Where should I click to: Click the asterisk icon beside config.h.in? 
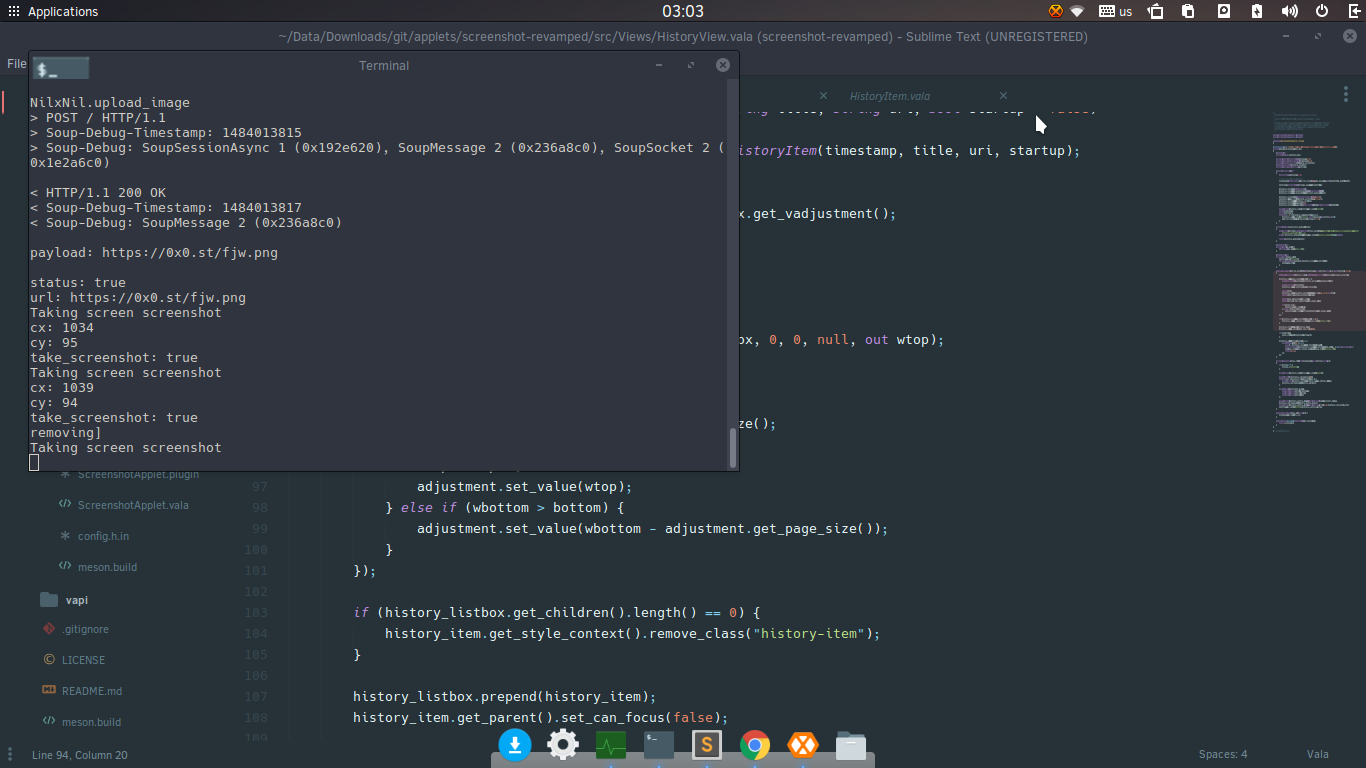pos(65,536)
